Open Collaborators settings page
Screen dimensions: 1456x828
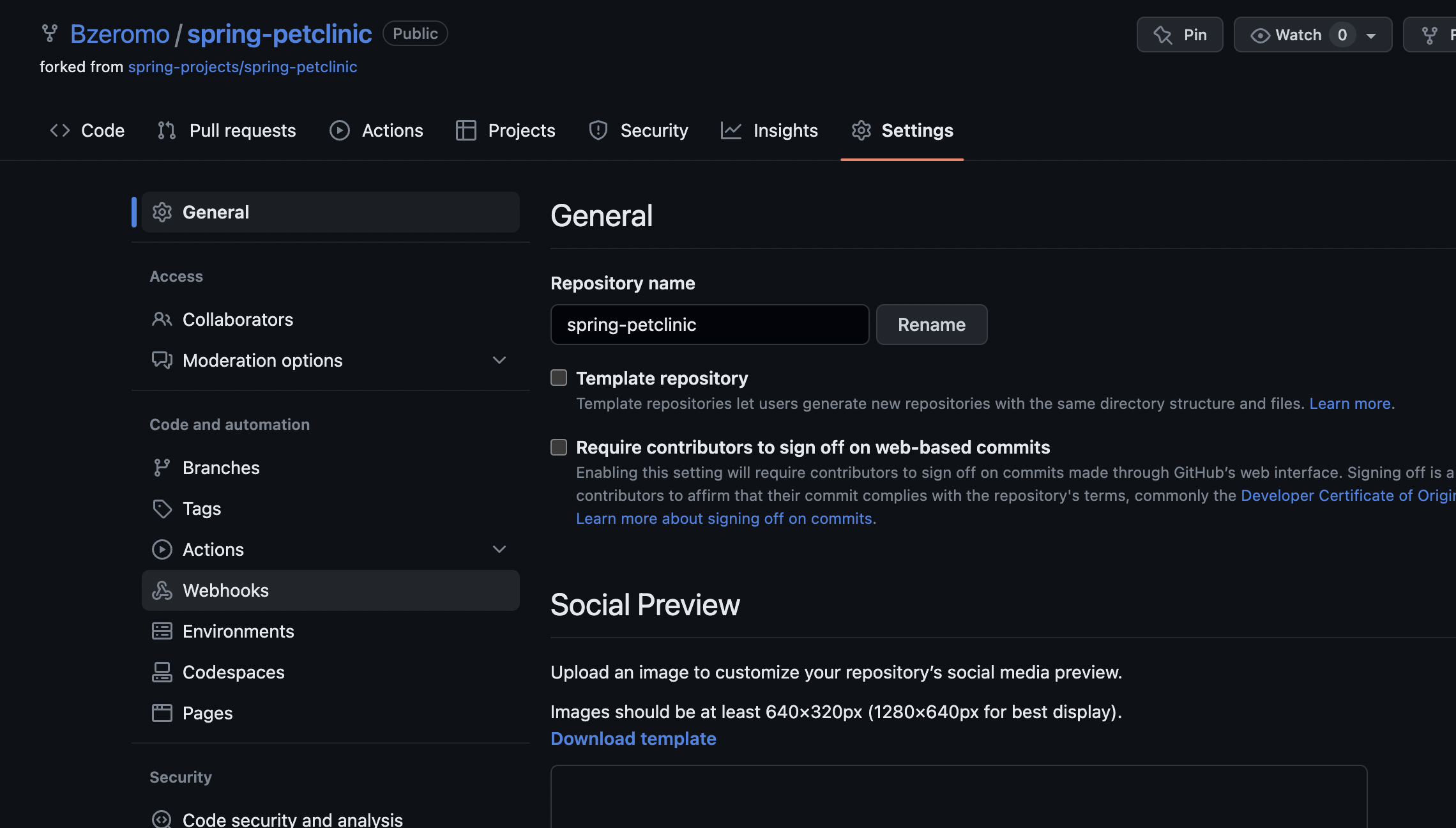331,319
